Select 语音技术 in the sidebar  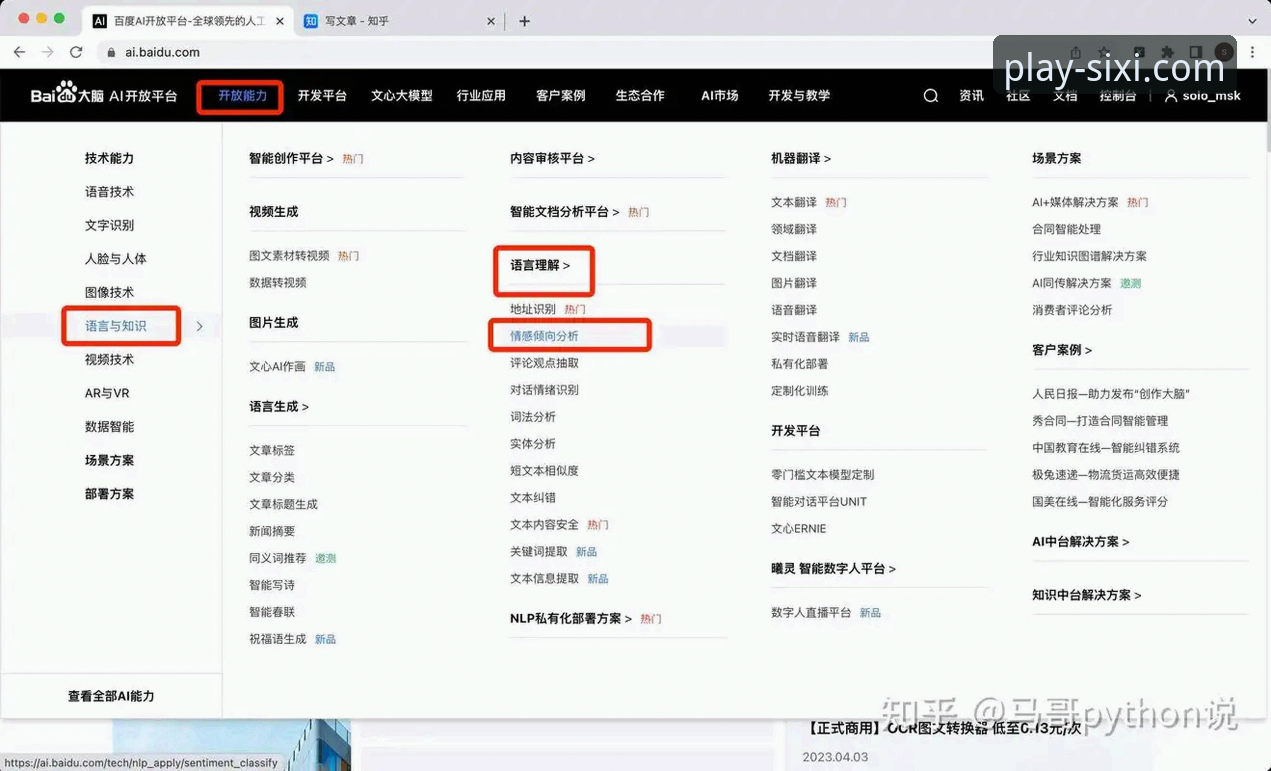pyautogui.click(x=109, y=192)
